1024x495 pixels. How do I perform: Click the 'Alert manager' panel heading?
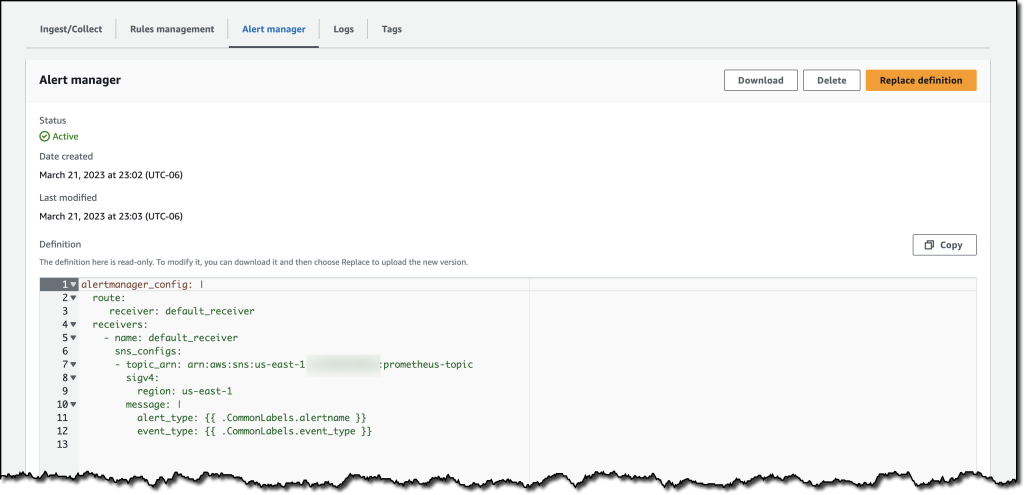click(80, 80)
